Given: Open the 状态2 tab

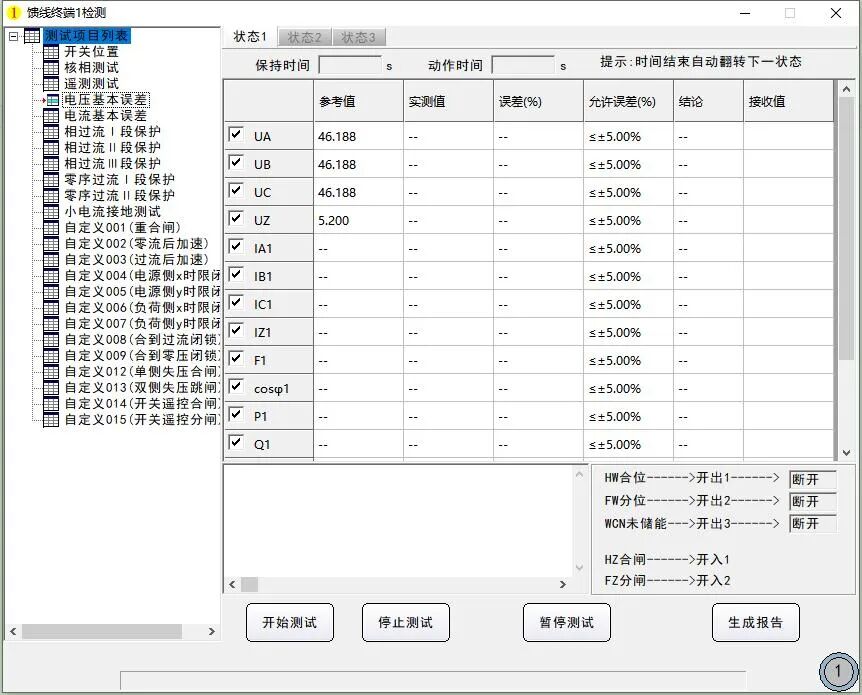Looking at the screenshot, I should (x=304, y=37).
